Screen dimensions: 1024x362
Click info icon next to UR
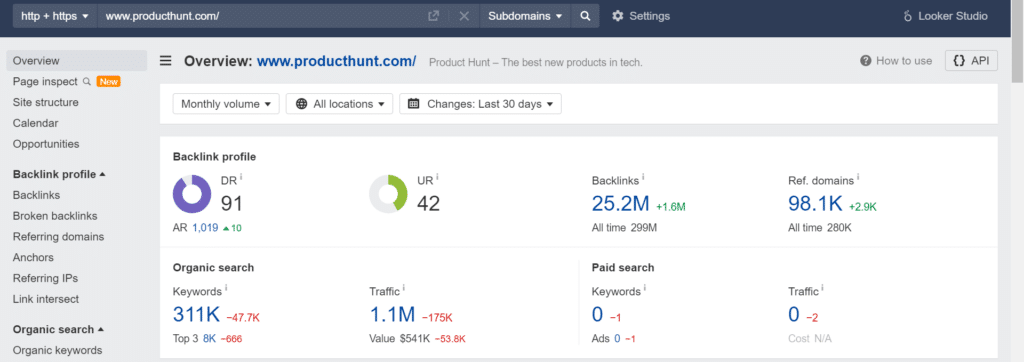[437, 176]
